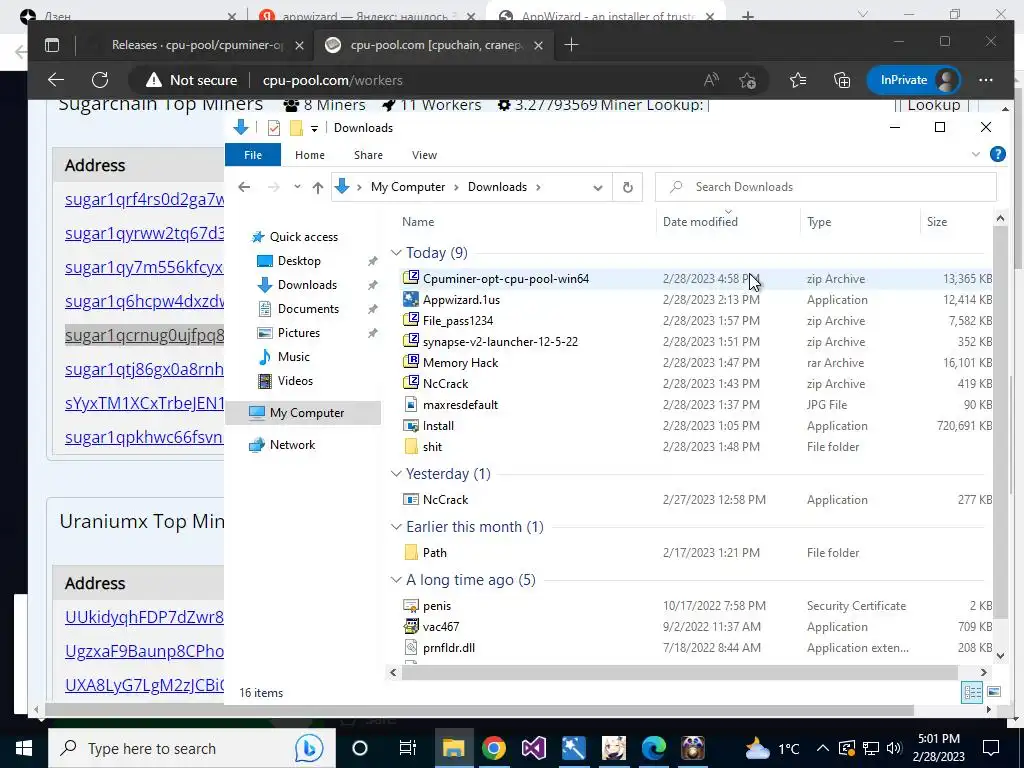Click the Explorer horizontal scrollbar
The height and width of the screenshot is (768, 1024).
[679, 672]
